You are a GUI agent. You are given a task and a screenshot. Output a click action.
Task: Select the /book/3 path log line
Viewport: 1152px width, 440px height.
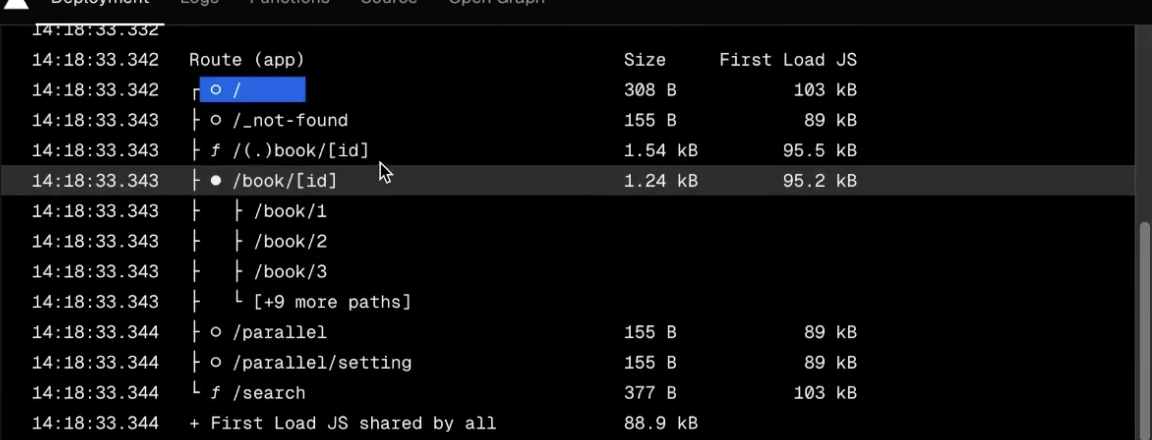click(576, 272)
